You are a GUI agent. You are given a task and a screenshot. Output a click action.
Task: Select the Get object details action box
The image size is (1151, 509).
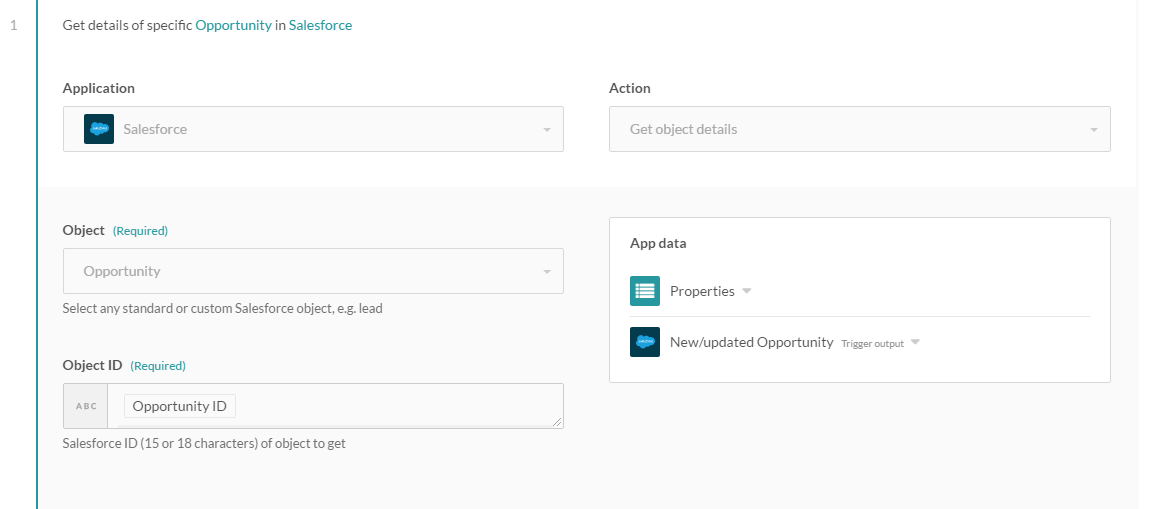pyautogui.click(x=860, y=129)
